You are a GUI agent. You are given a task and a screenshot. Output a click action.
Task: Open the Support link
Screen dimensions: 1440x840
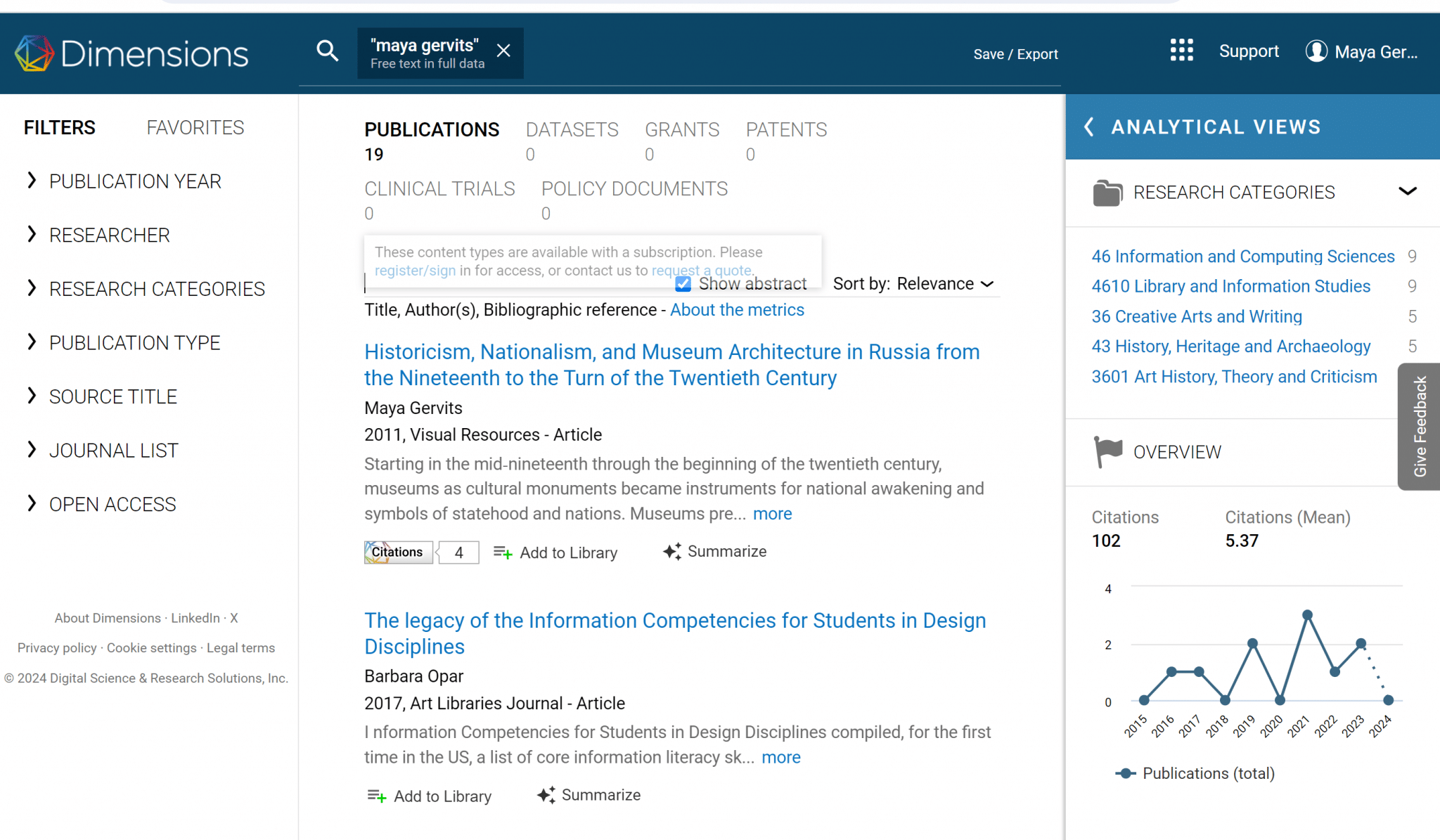pos(1249,51)
